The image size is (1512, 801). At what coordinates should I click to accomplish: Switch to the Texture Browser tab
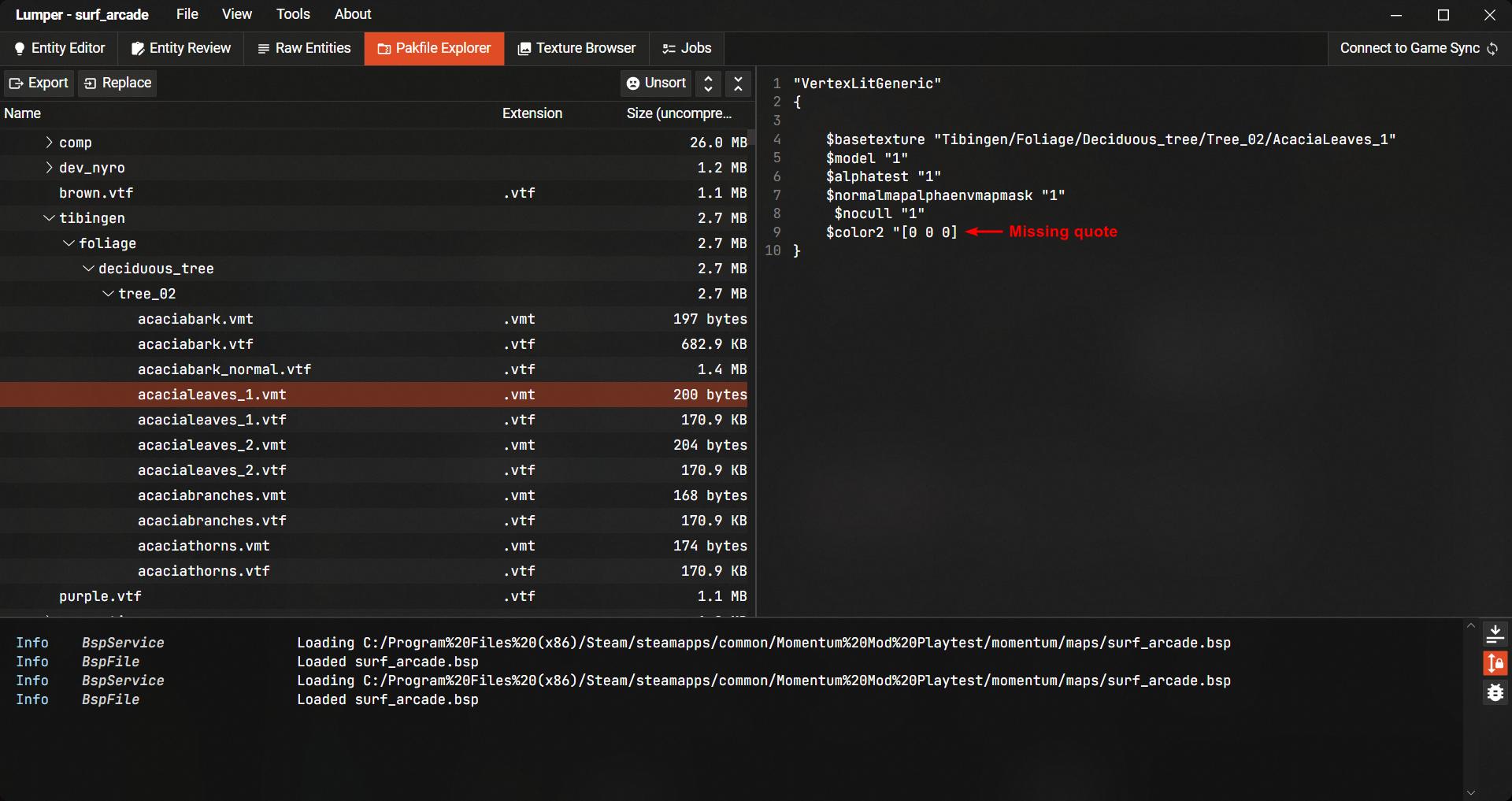[576, 48]
